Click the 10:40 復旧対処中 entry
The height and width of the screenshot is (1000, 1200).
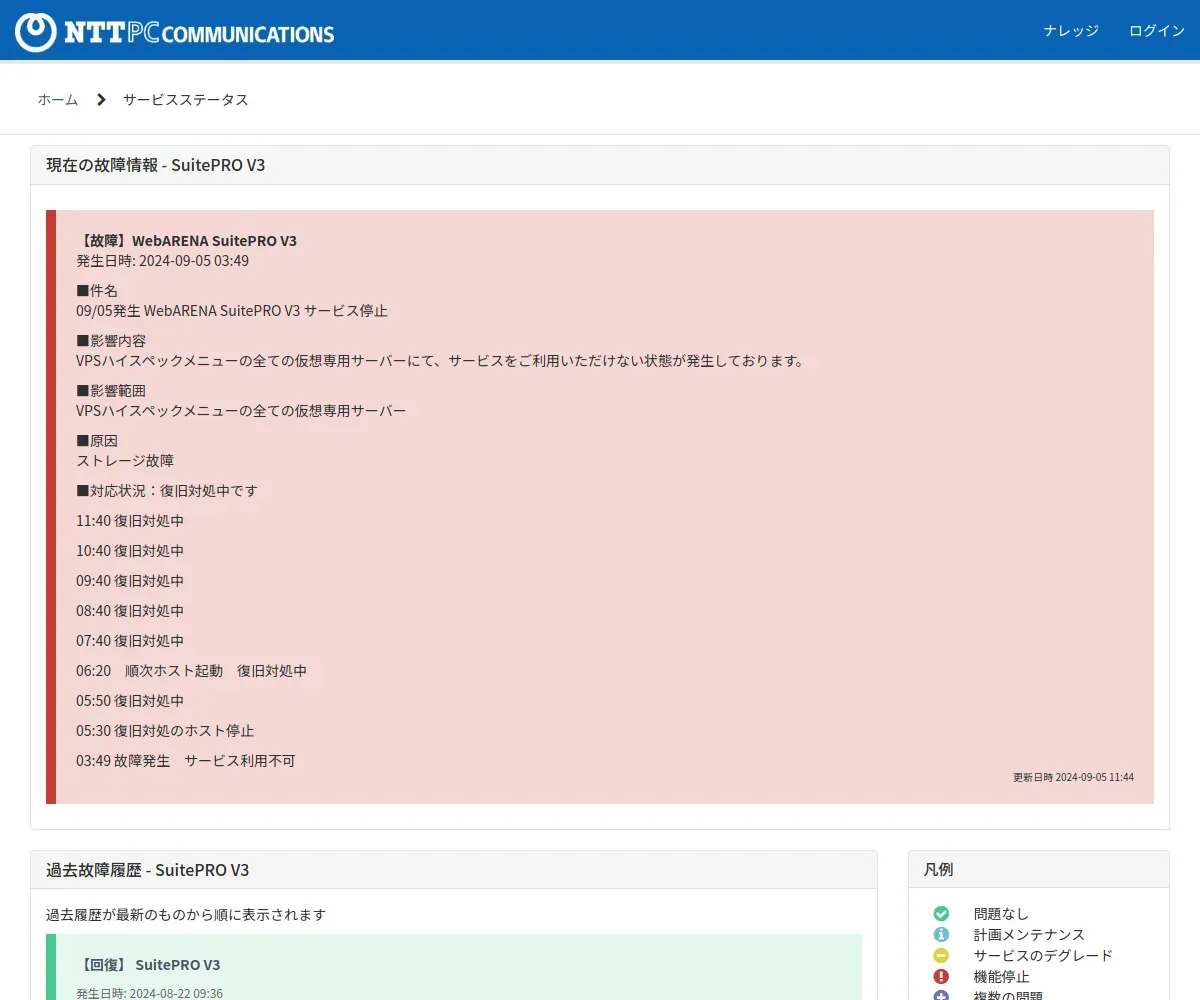tap(130, 551)
